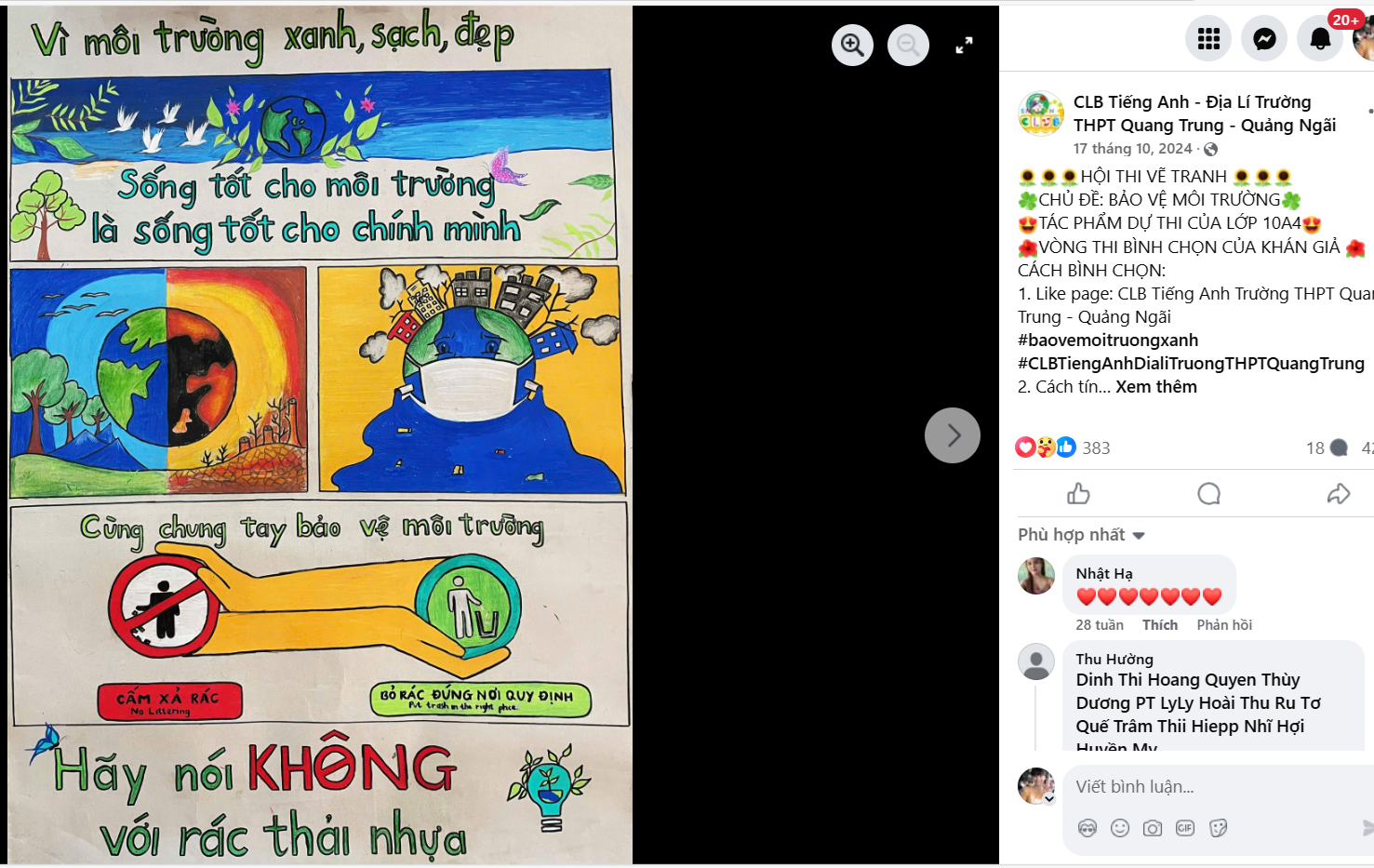The width and height of the screenshot is (1374, 868).
Task: Open Messenger chats
Action: 1264,38
